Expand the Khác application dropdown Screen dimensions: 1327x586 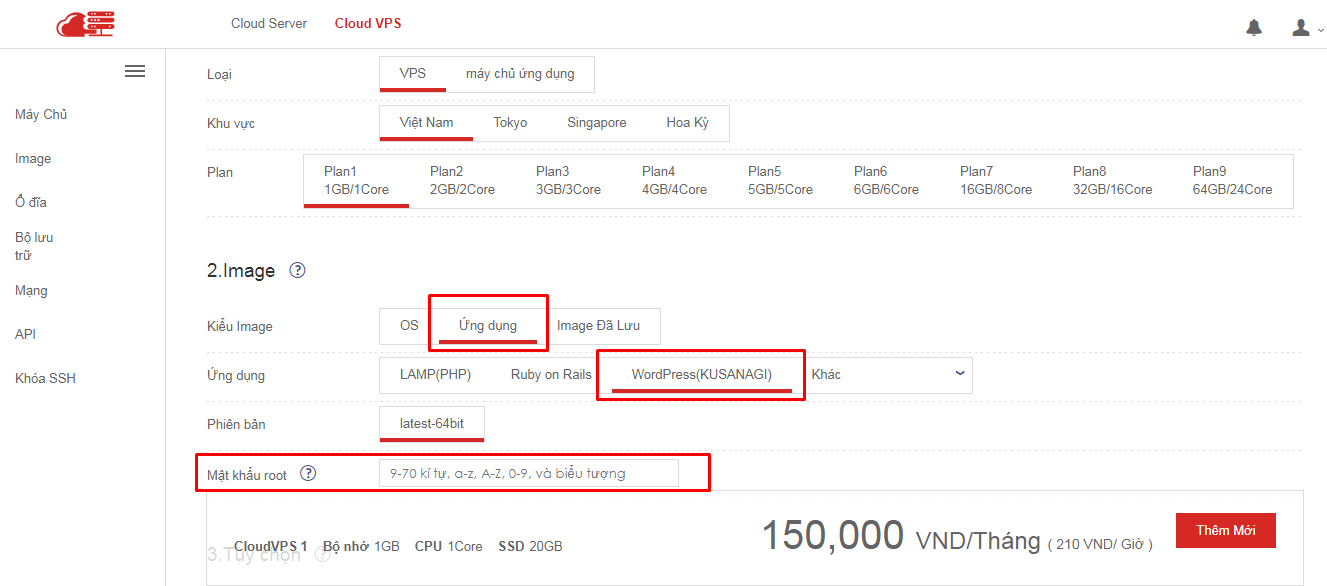click(x=888, y=374)
